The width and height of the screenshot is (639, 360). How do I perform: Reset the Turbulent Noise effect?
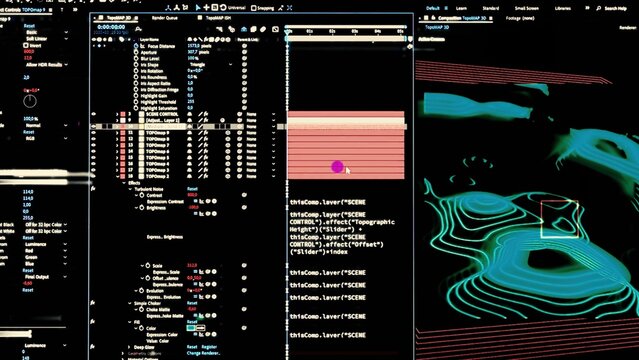pyautogui.click(x=192, y=189)
